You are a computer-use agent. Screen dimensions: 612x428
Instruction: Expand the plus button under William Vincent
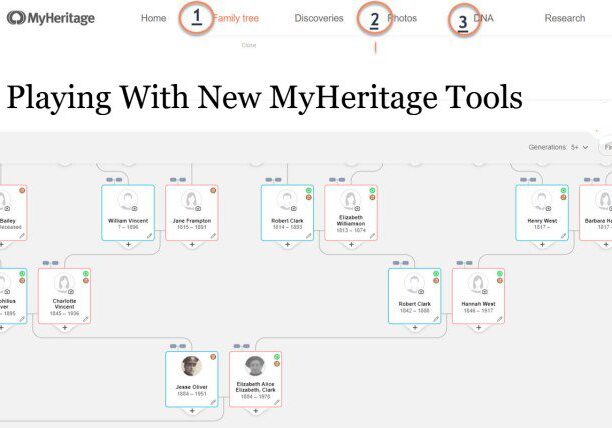[x=128, y=245]
